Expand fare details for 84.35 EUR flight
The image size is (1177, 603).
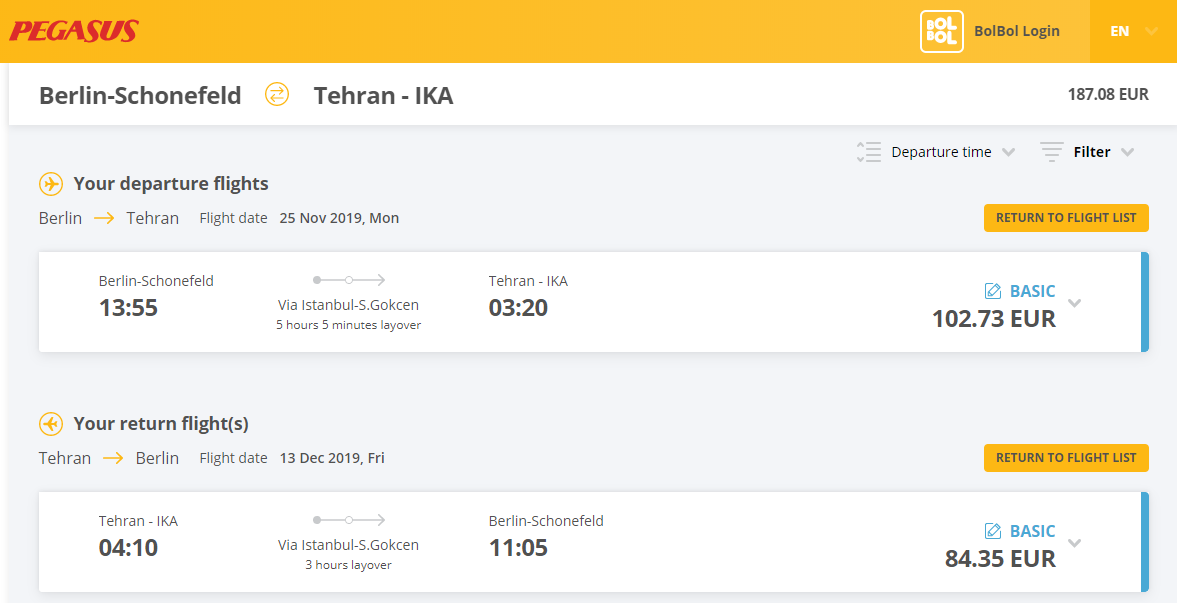pos(1075,543)
